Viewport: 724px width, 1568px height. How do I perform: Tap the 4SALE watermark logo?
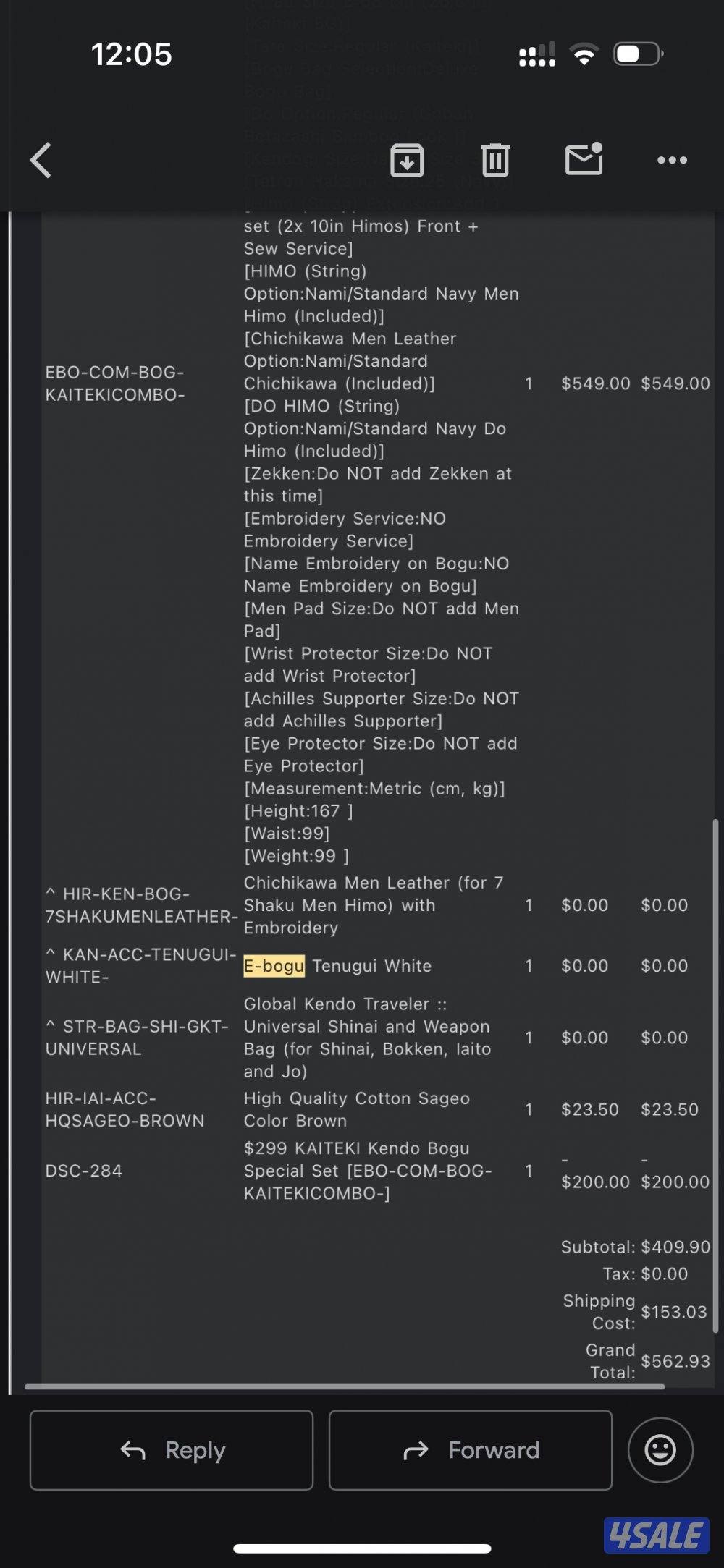[656, 1535]
